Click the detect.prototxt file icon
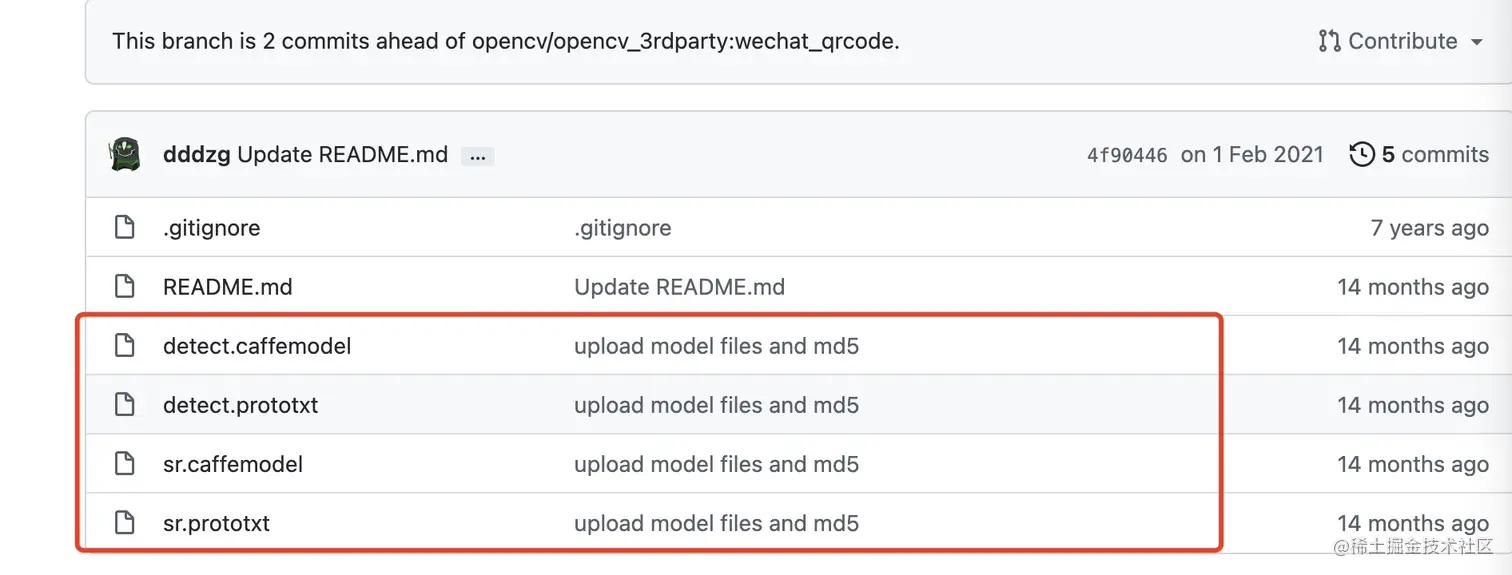 (125, 405)
